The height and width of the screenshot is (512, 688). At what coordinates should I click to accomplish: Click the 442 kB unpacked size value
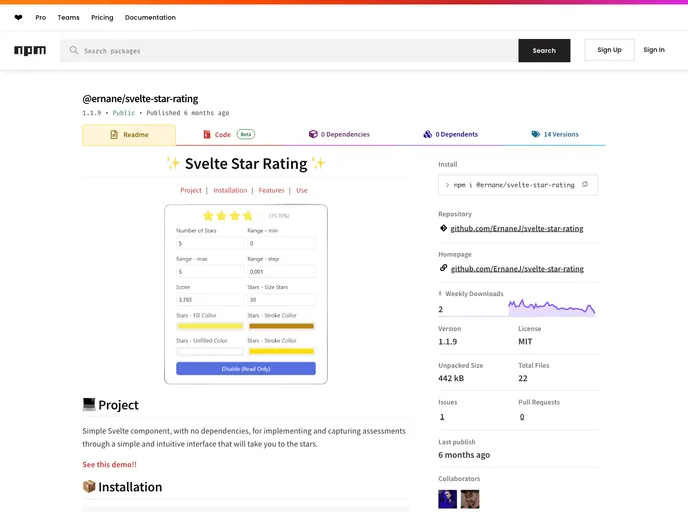click(x=451, y=378)
